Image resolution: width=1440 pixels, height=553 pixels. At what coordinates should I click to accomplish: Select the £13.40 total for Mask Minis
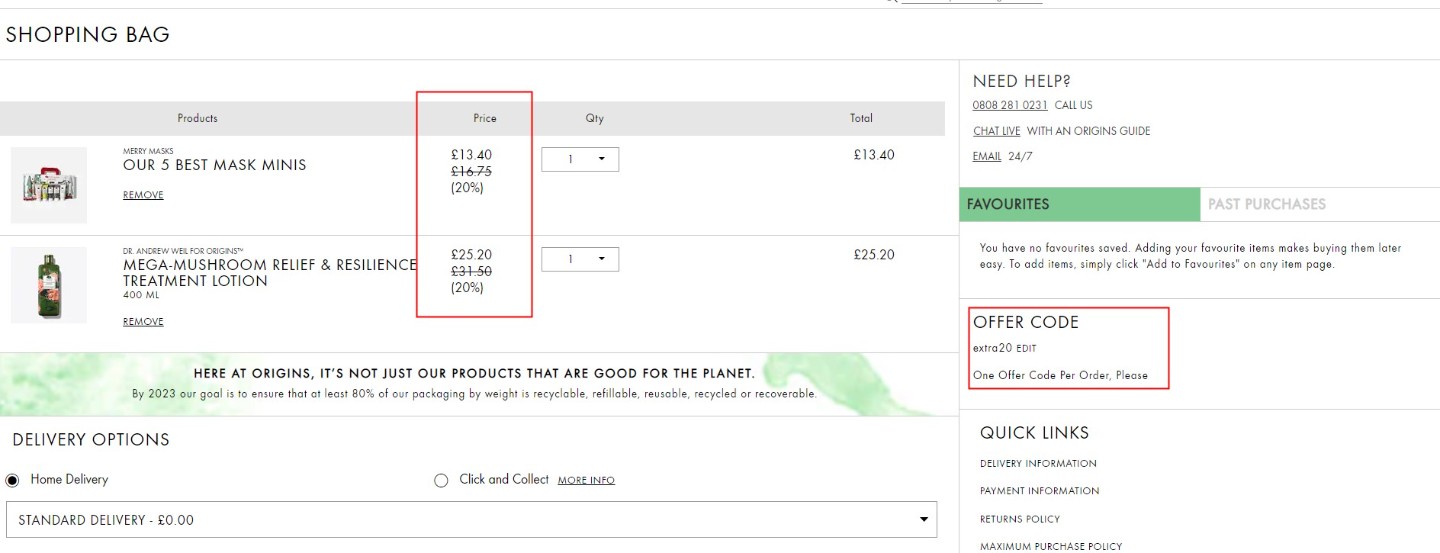tap(874, 155)
